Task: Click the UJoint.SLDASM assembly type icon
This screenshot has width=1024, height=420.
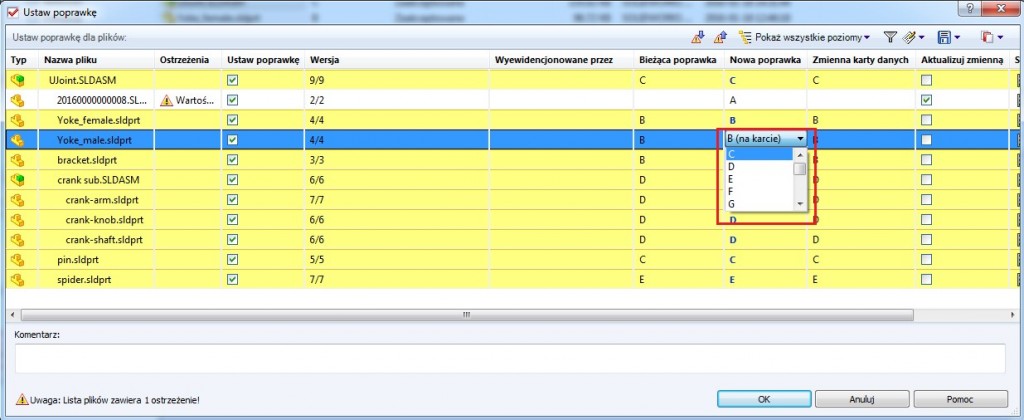Action: point(17,80)
